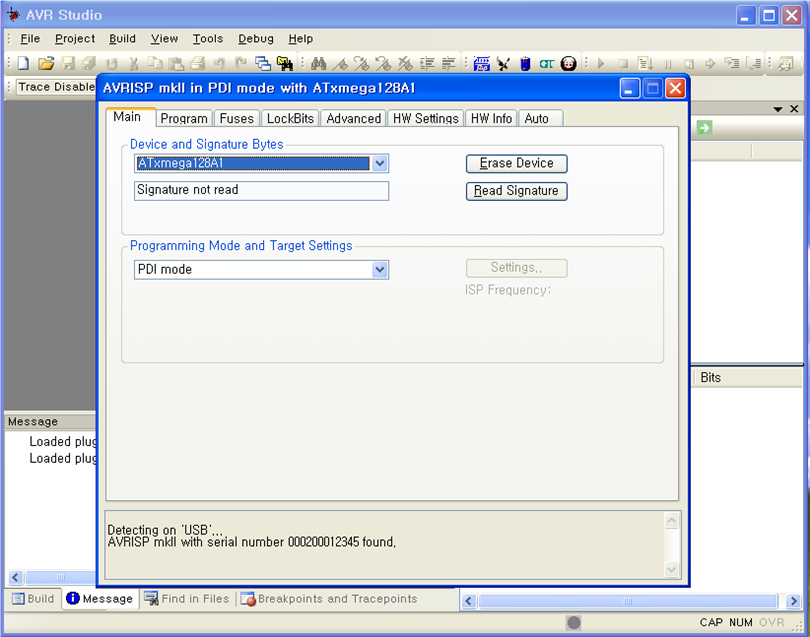Click left scroll arrow of bottom-right scrollbar
The height and width of the screenshot is (637, 810).
click(469, 601)
